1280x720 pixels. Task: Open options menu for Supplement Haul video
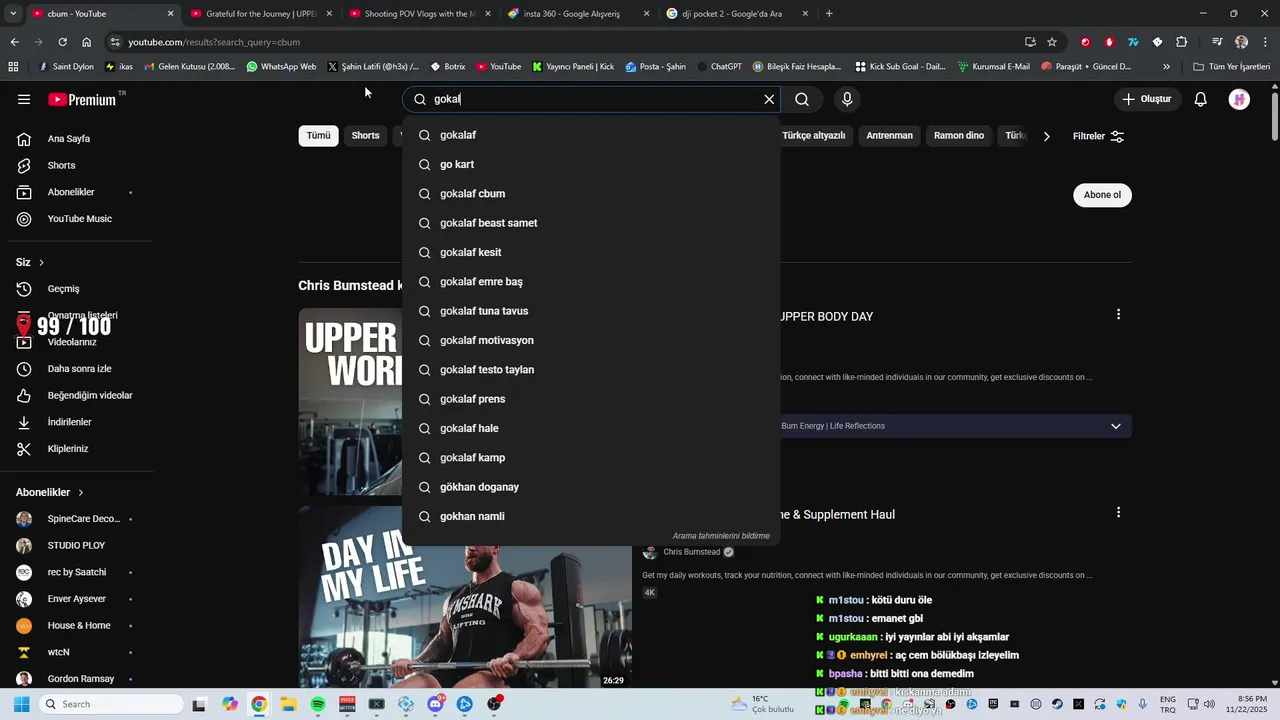(1118, 512)
